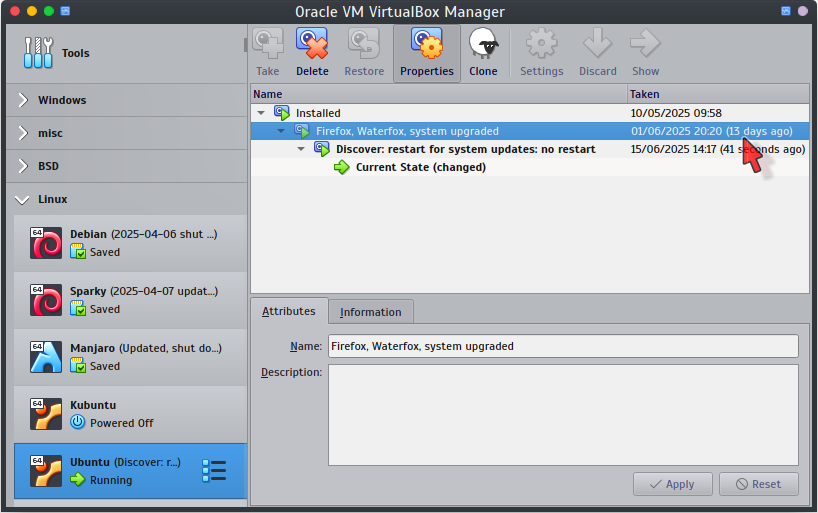Switch to the Attributes tab

coord(289,311)
